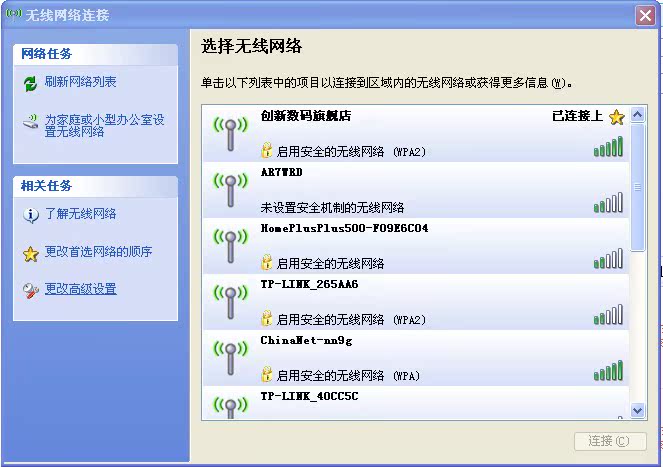Click the tools icon beside 更改高级设置
Image resolution: width=663 pixels, height=467 pixels.
[30, 291]
